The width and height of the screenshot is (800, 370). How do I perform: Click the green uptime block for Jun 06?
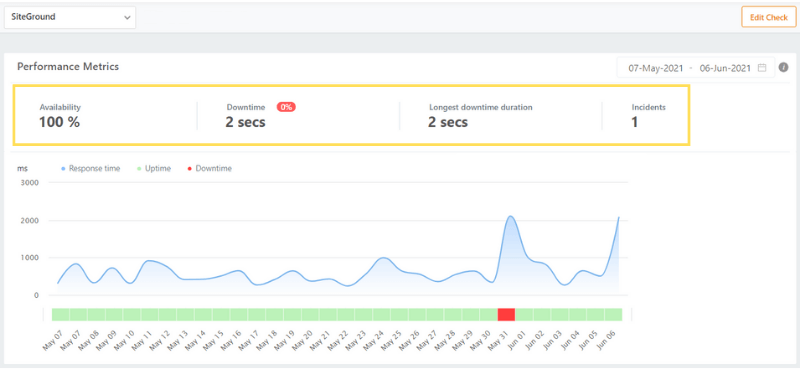(613, 314)
